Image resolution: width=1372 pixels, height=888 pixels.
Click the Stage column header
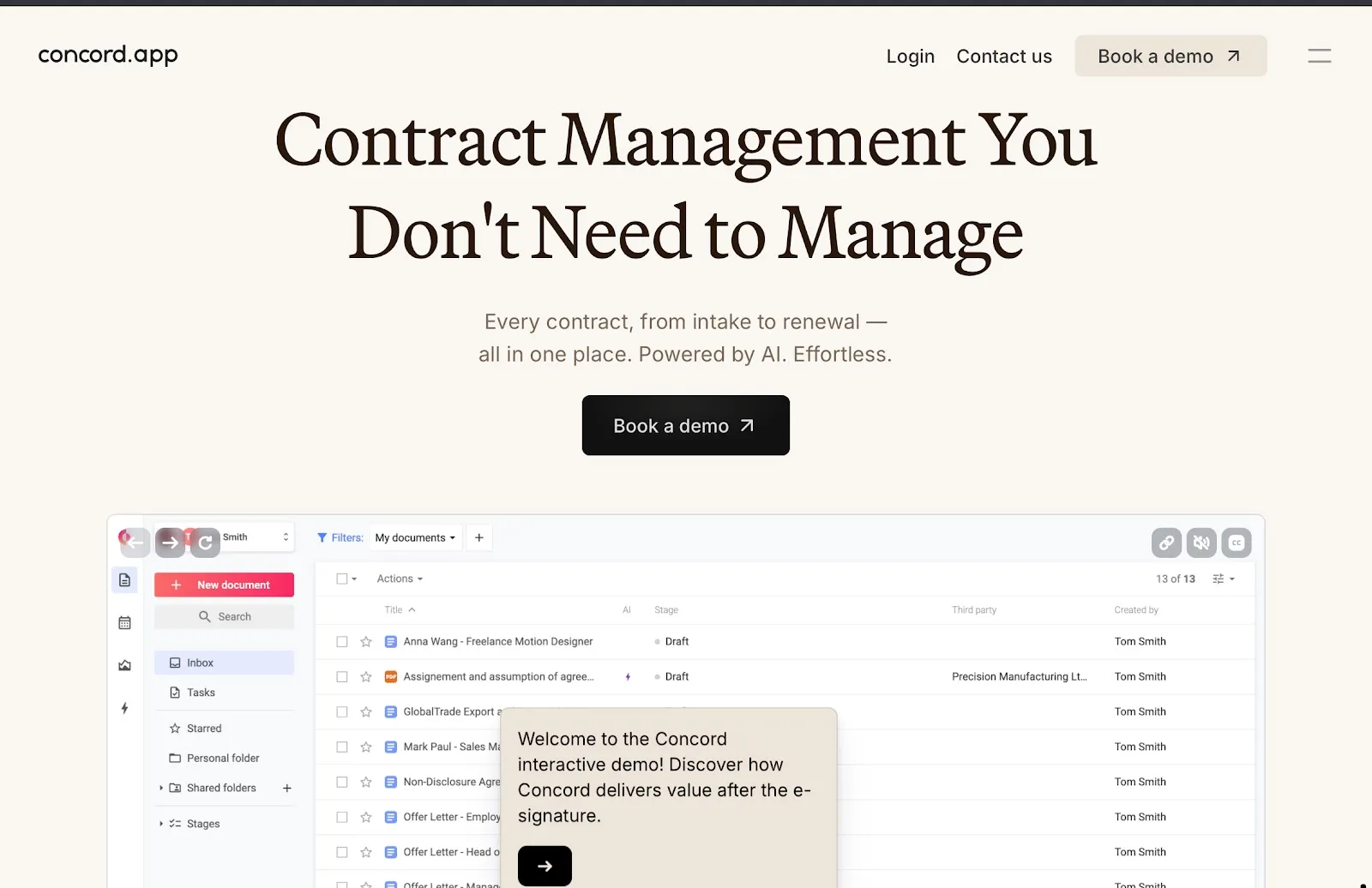(666, 610)
